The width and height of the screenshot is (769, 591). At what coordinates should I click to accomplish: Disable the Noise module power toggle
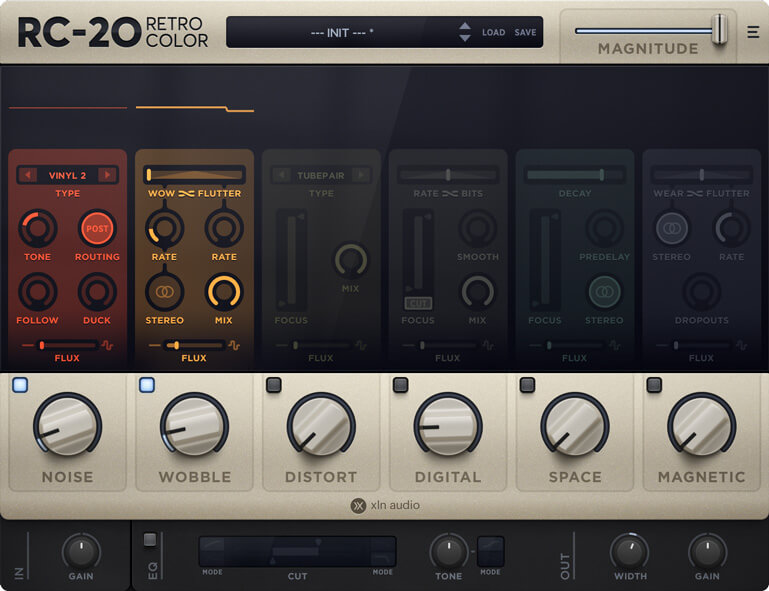[20, 385]
